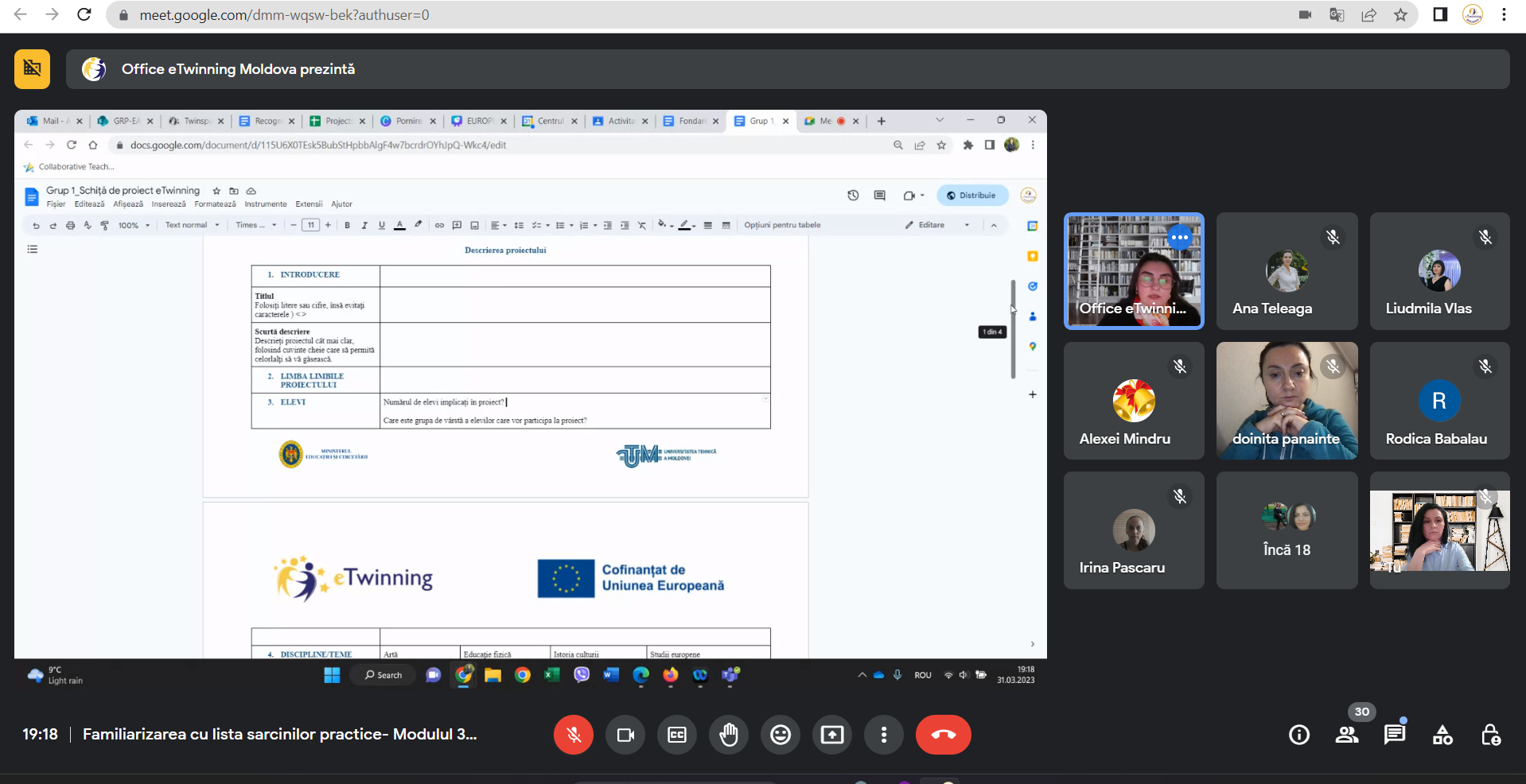The height and width of the screenshot is (784, 1526).
Task: Open Extensii menu in shared Docs
Action: click(x=309, y=204)
